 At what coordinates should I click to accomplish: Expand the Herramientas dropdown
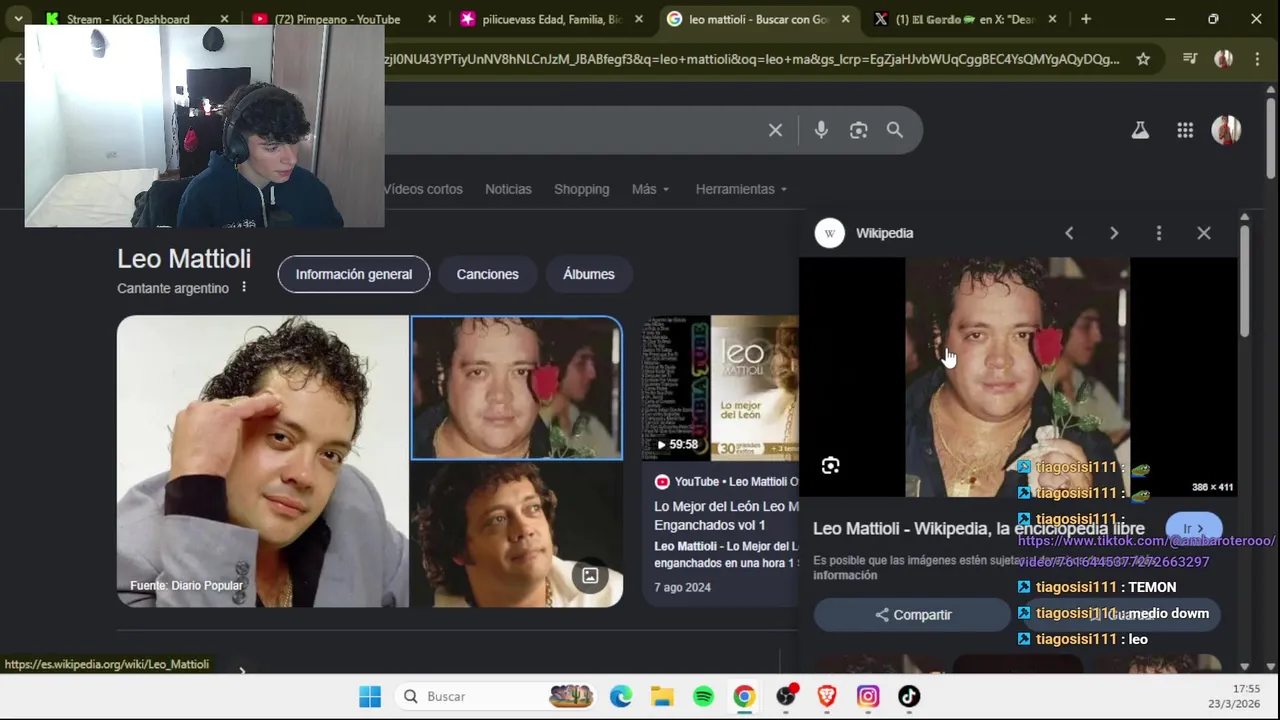(741, 189)
